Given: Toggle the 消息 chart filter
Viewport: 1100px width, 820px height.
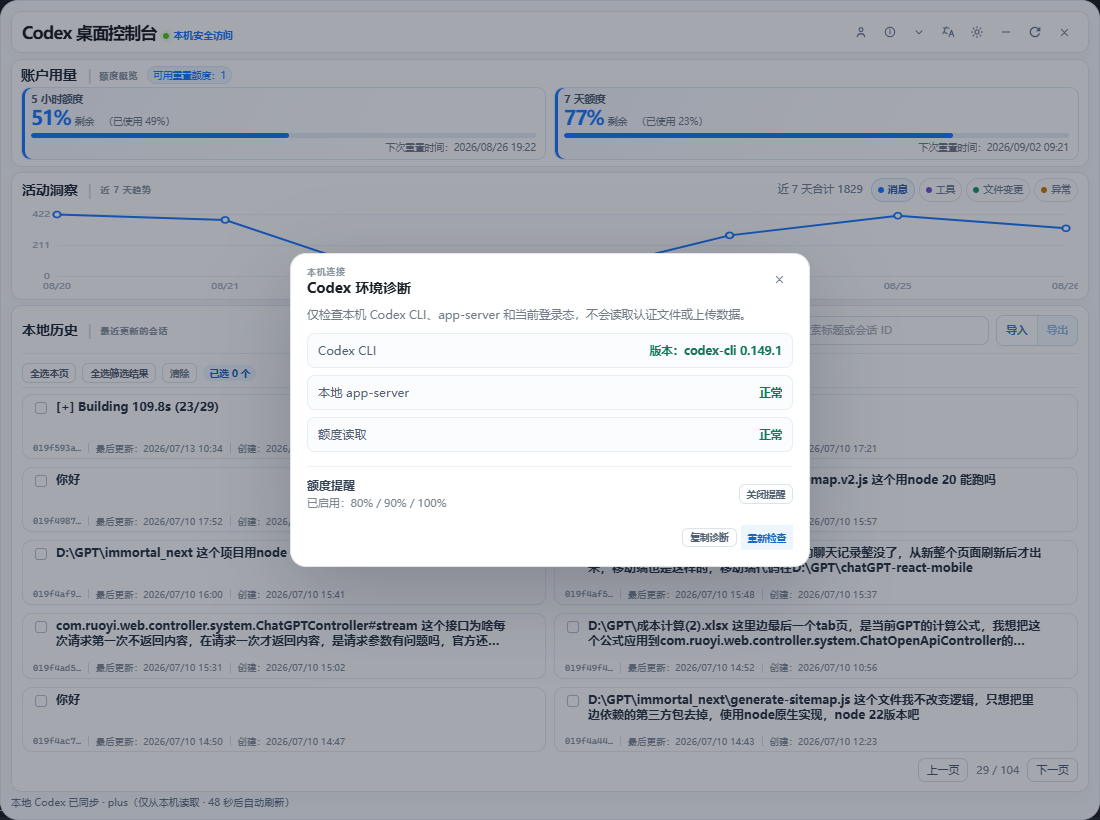Looking at the screenshot, I should point(892,189).
